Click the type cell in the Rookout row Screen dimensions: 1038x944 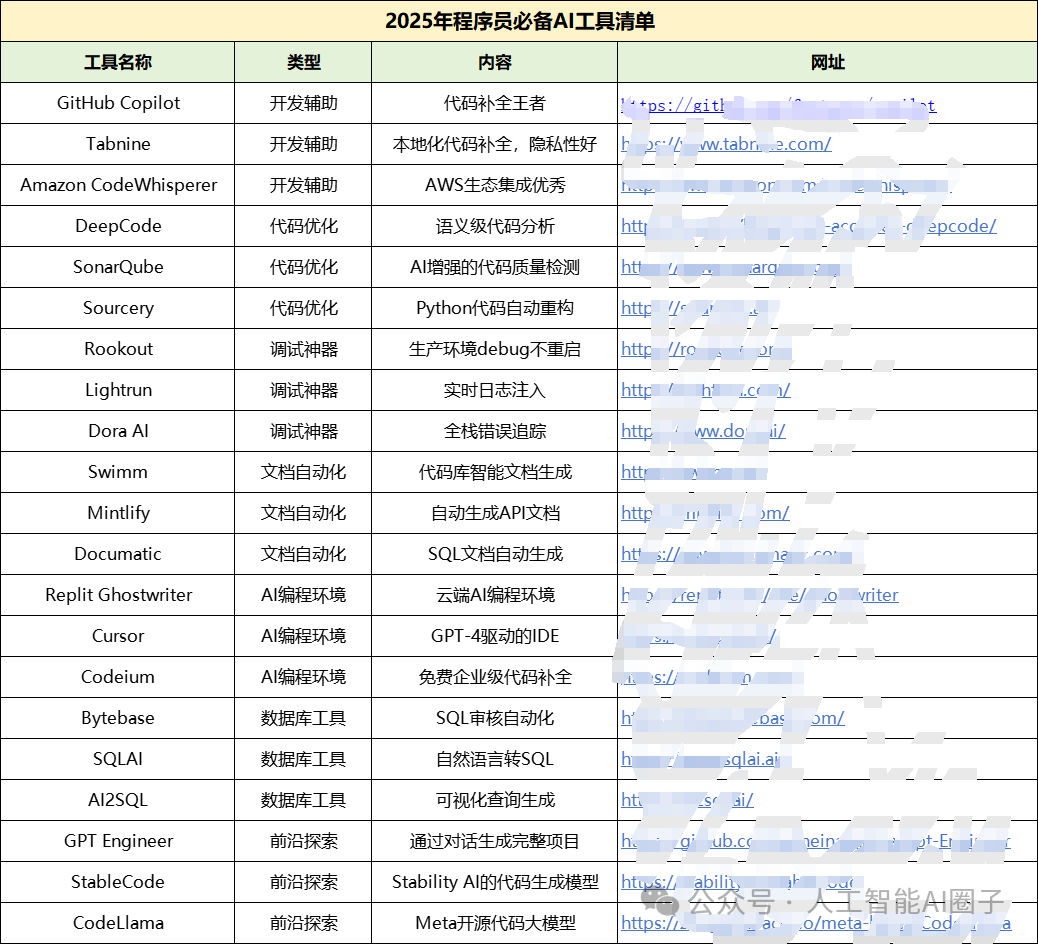(303, 350)
